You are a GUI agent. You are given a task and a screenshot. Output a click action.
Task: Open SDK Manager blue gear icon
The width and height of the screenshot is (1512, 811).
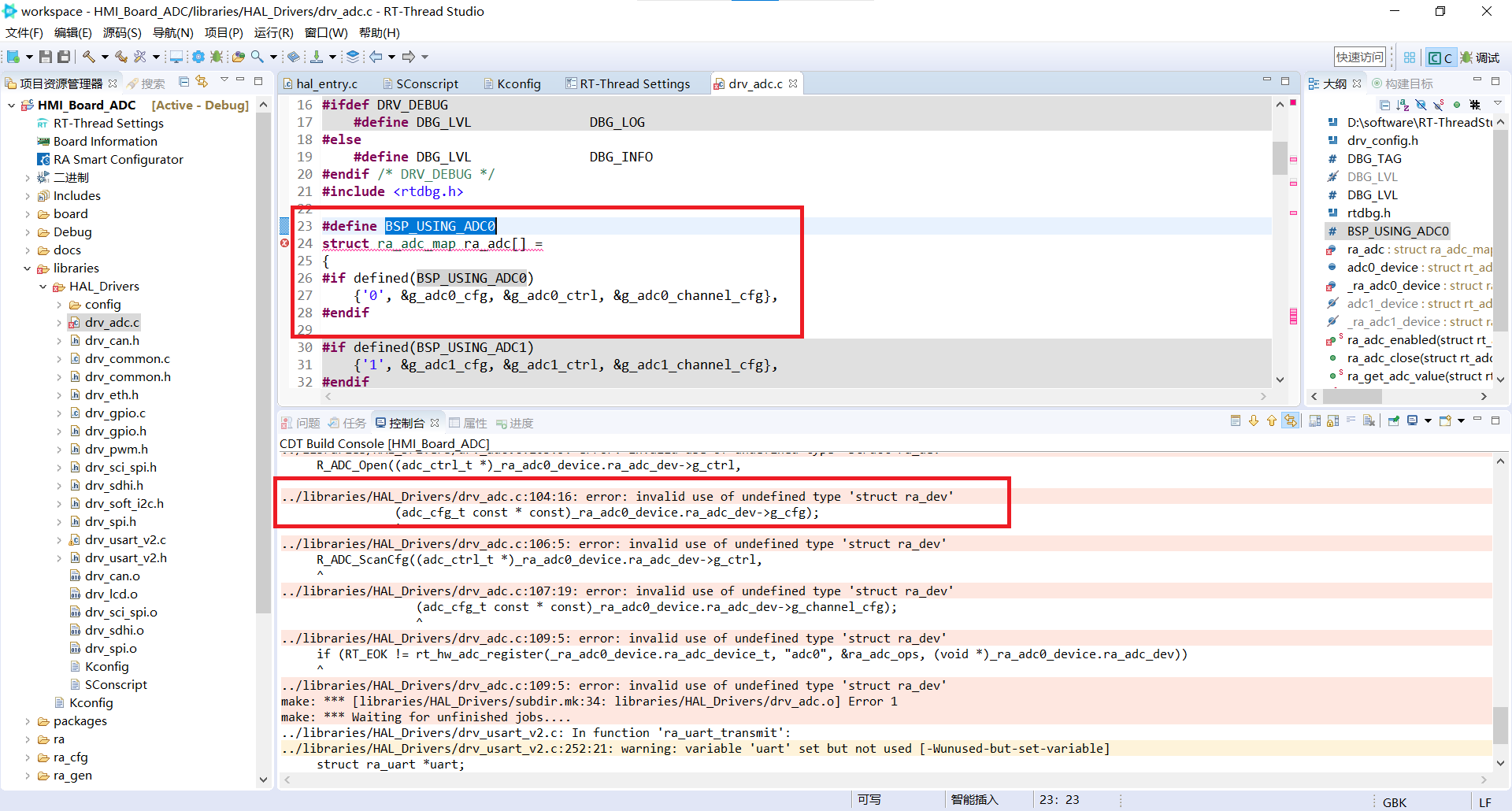[x=198, y=57]
